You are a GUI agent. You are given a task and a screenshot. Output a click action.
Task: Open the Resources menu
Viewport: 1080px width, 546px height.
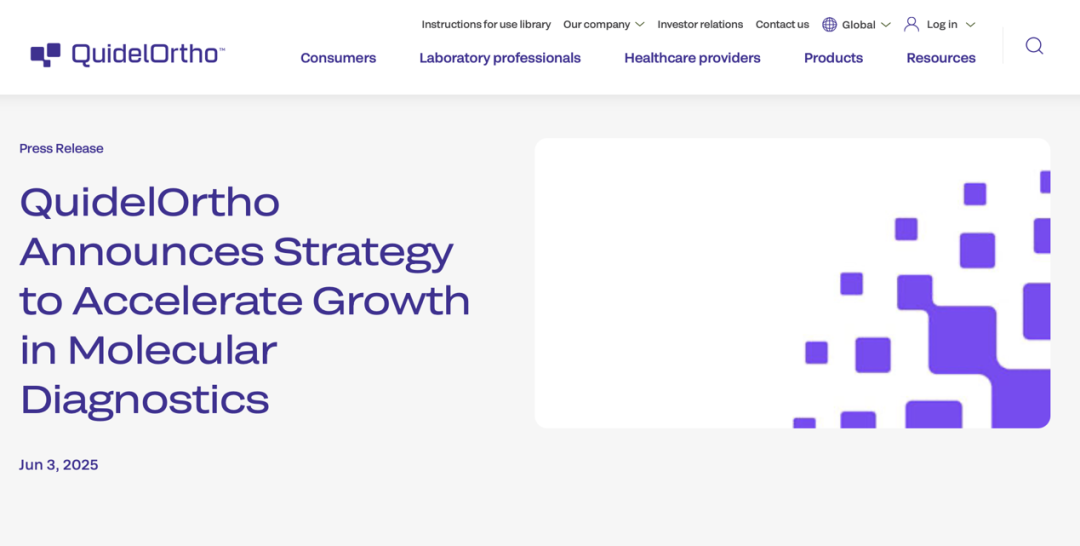point(941,58)
